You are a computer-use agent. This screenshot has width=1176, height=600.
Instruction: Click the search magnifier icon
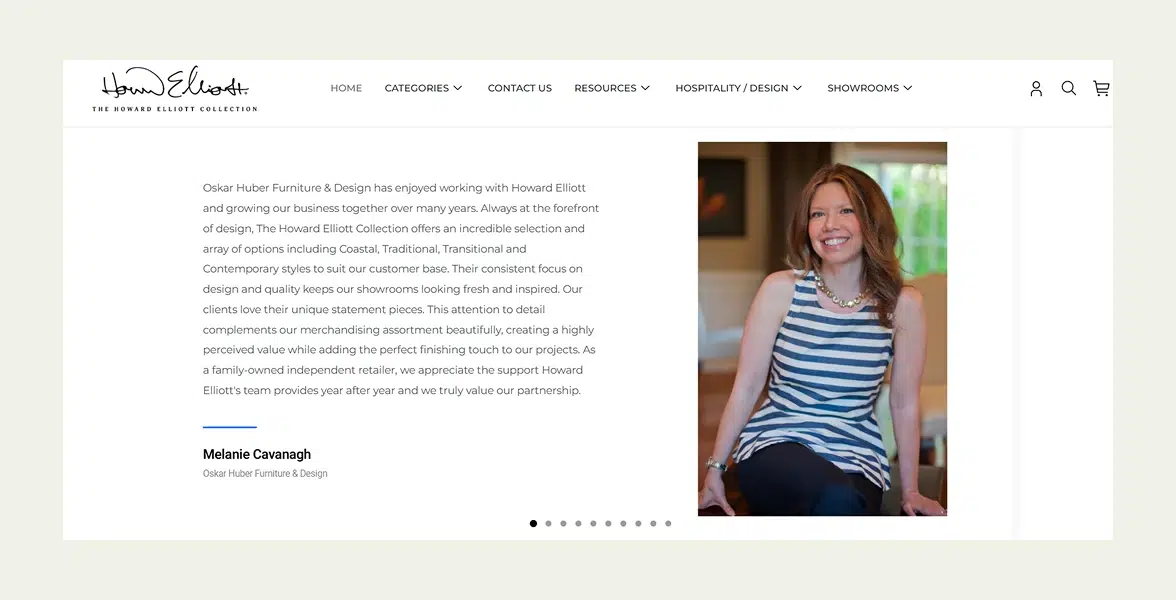click(1069, 88)
